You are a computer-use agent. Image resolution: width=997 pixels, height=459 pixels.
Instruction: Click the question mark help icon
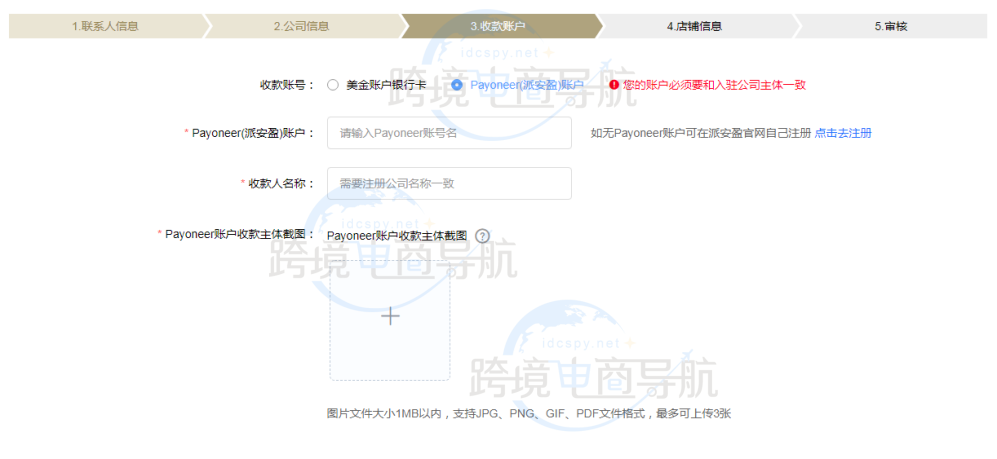[x=482, y=236]
